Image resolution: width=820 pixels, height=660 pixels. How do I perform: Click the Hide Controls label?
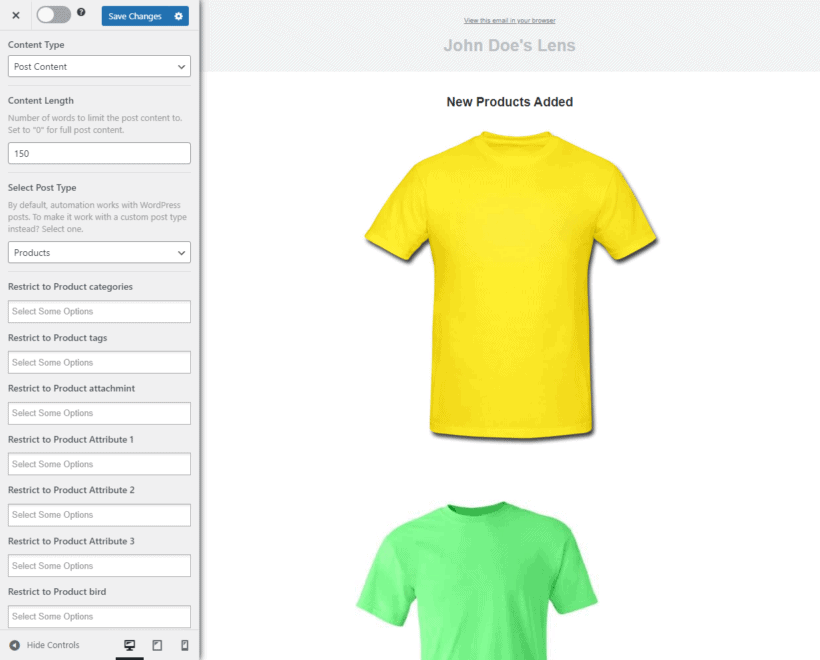[52, 645]
